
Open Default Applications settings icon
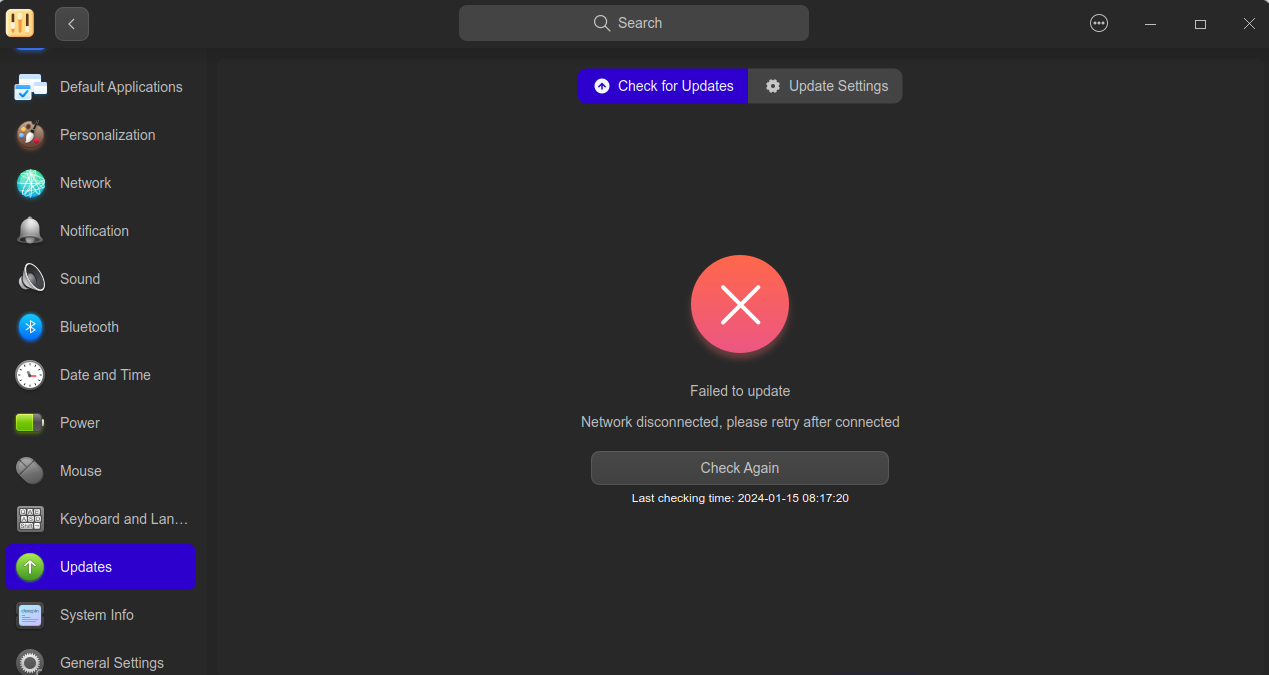[30, 87]
